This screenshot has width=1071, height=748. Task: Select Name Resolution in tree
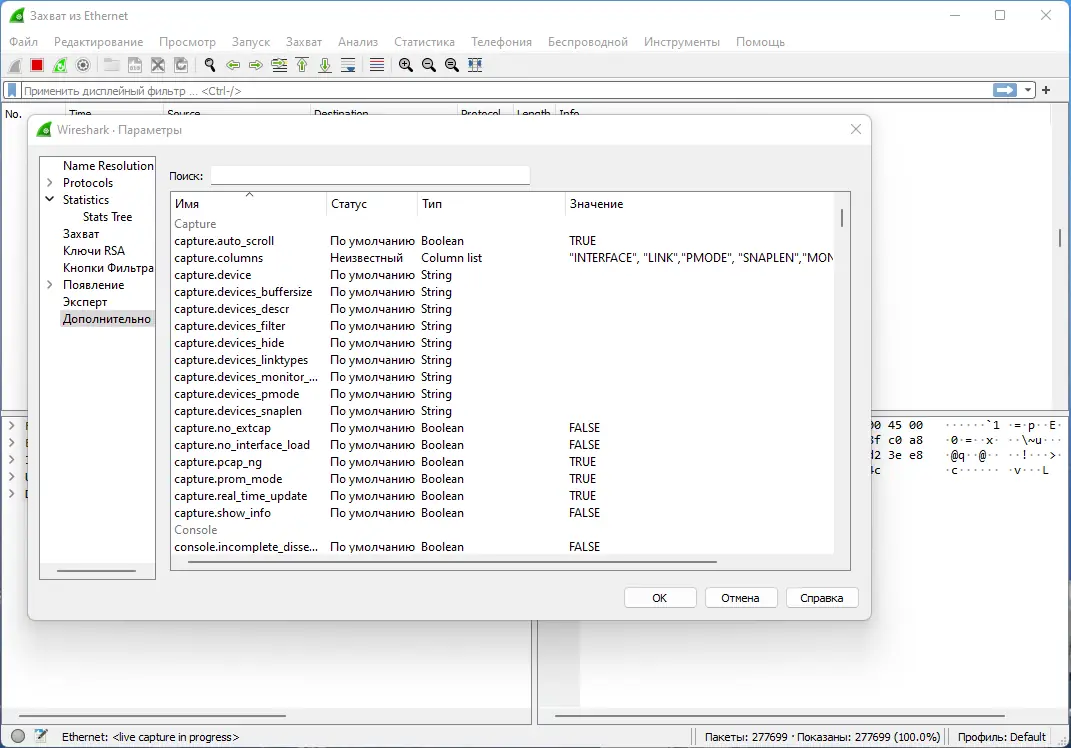pyautogui.click(x=108, y=165)
